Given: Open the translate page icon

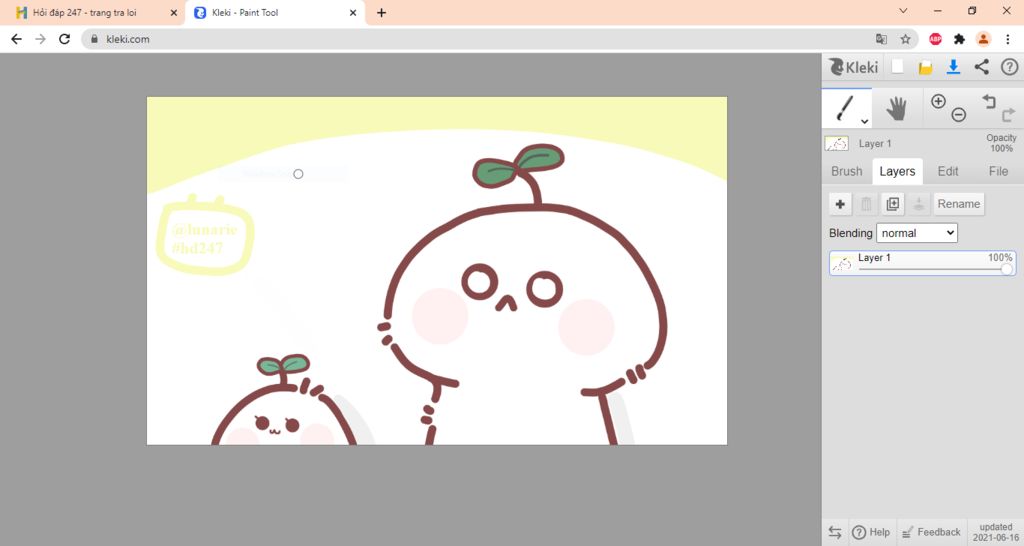Looking at the screenshot, I should pos(882,39).
